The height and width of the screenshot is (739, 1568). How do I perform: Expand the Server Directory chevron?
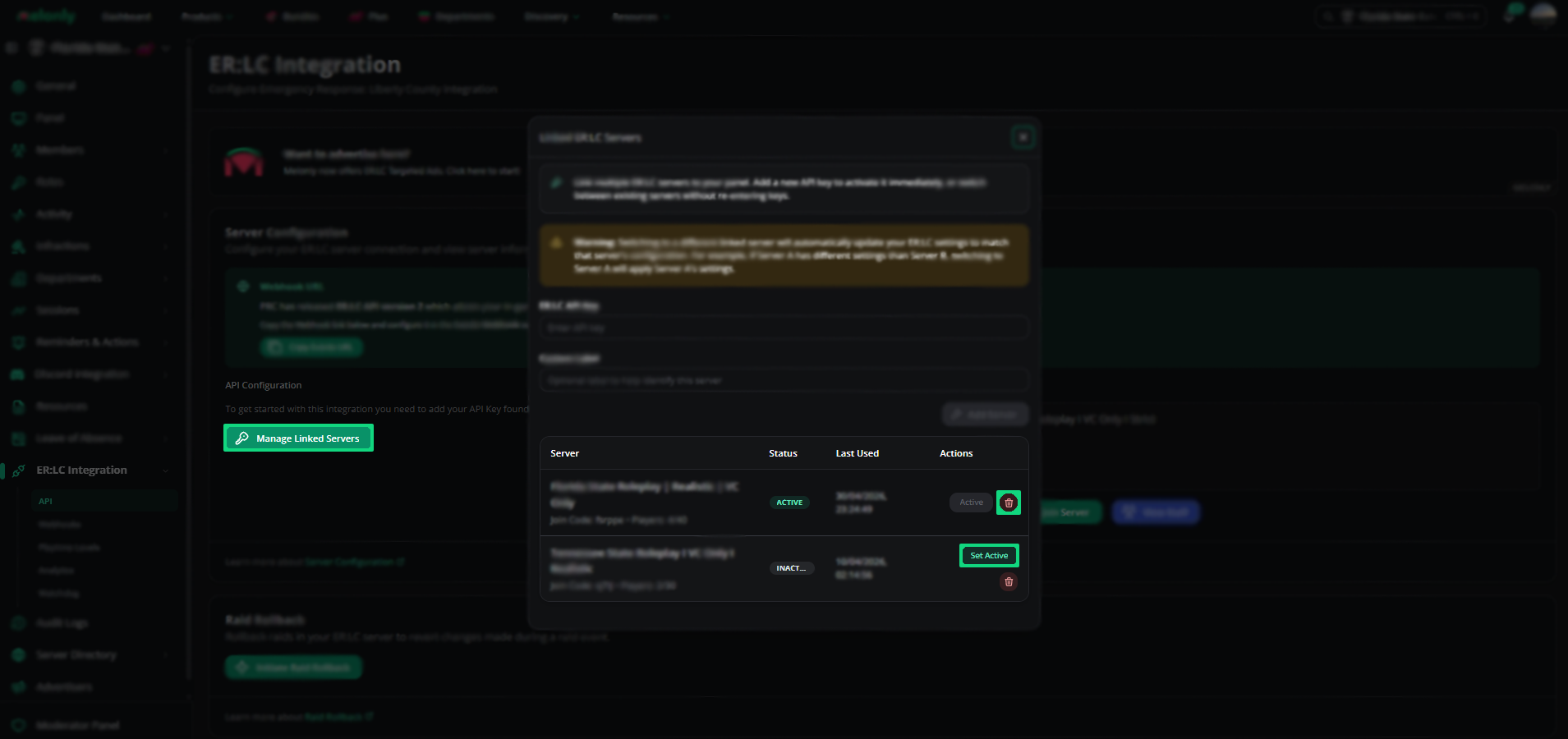pos(166,655)
